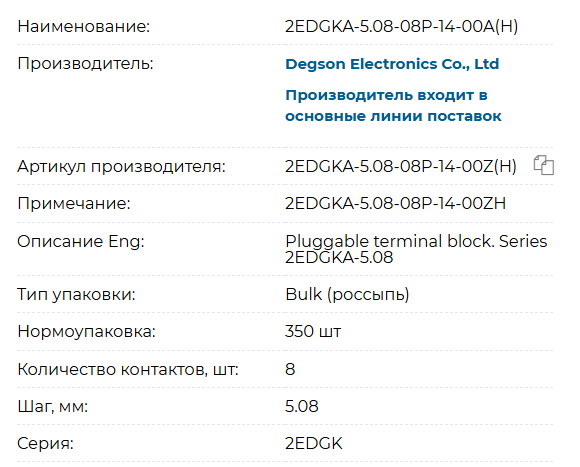Select the series value 2EDGK
This screenshot has height=467, width=580.
(314, 443)
